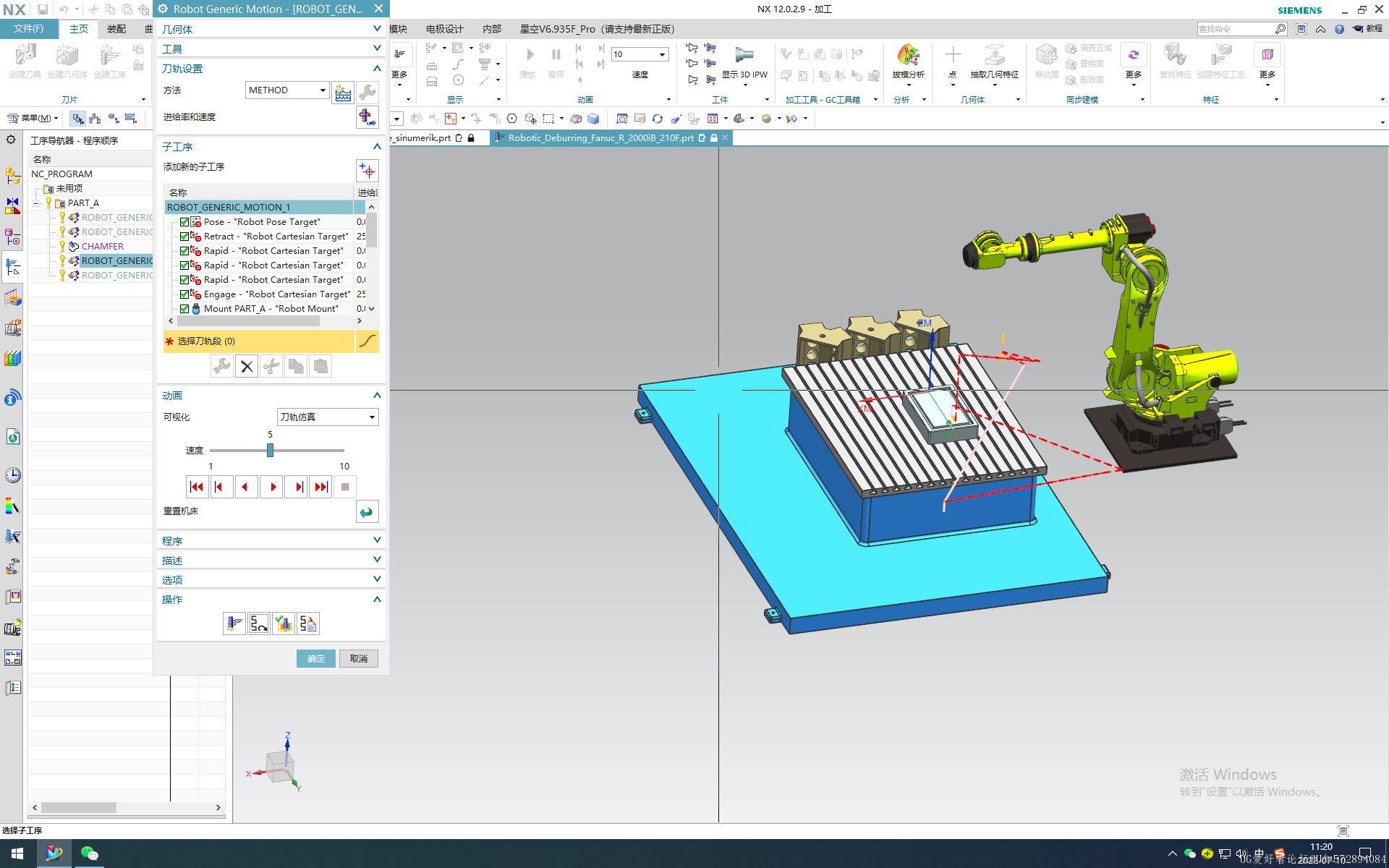Click the create new method icon beside METHOD
The width and height of the screenshot is (1389, 868).
click(343, 92)
